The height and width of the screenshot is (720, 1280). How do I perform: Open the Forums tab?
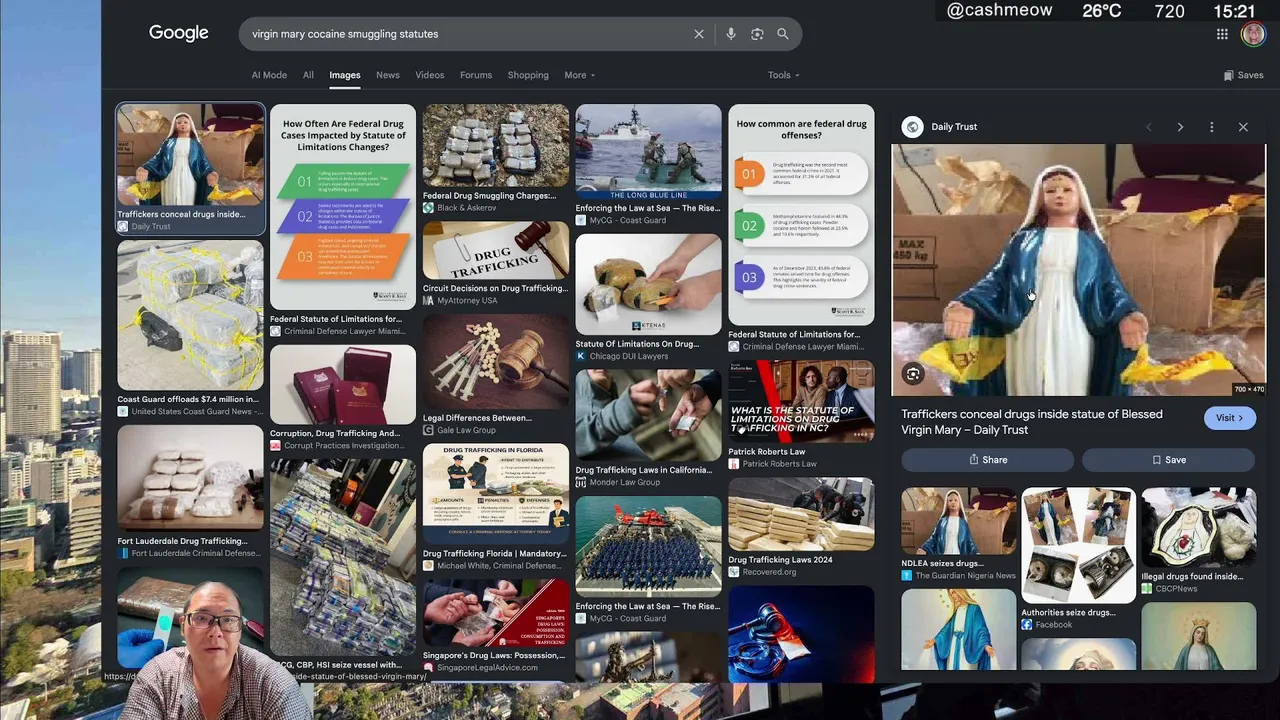click(x=476, y=75)
